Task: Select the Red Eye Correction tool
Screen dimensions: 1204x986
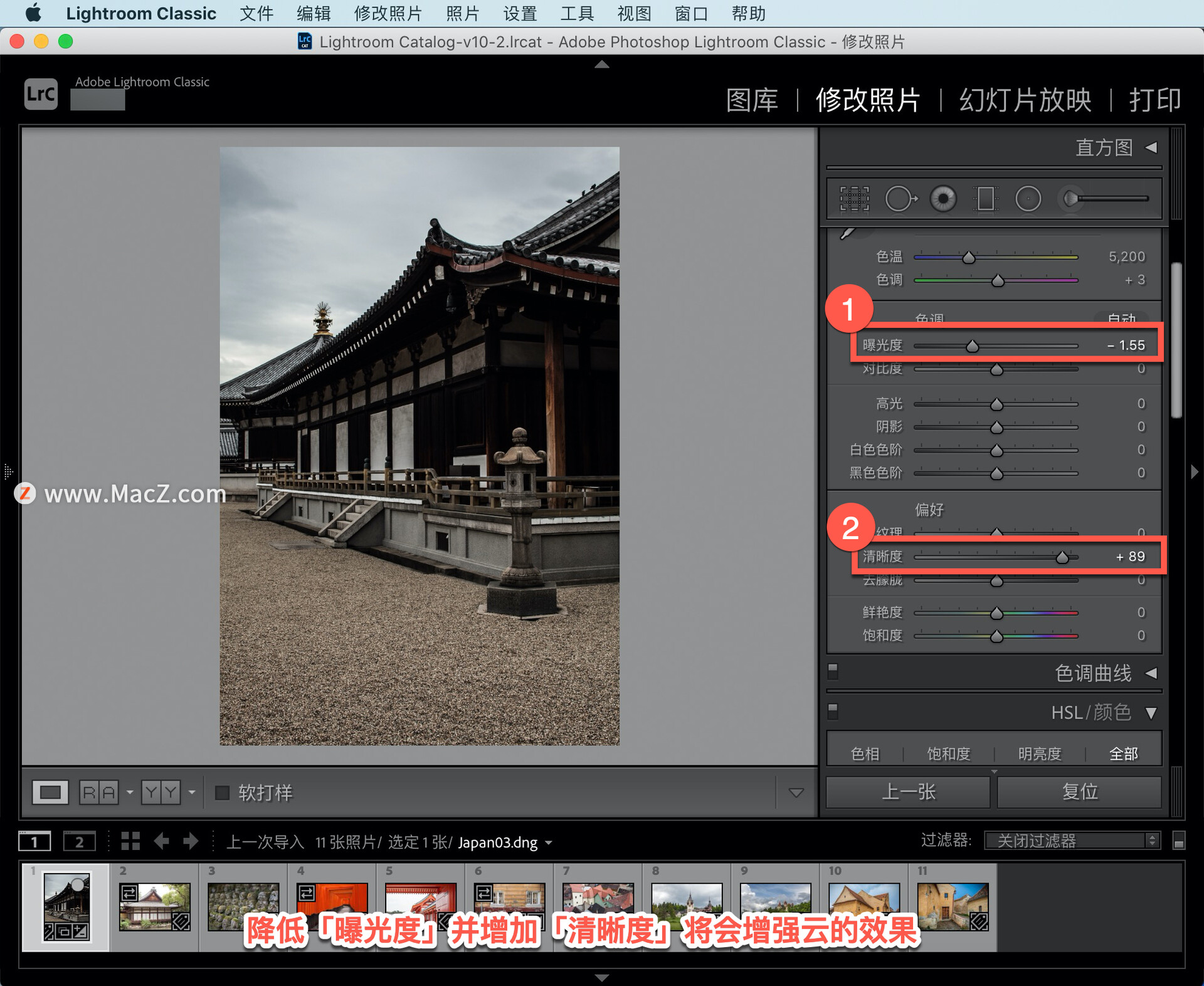Action: pyautogui.click(x=943, y=199)
